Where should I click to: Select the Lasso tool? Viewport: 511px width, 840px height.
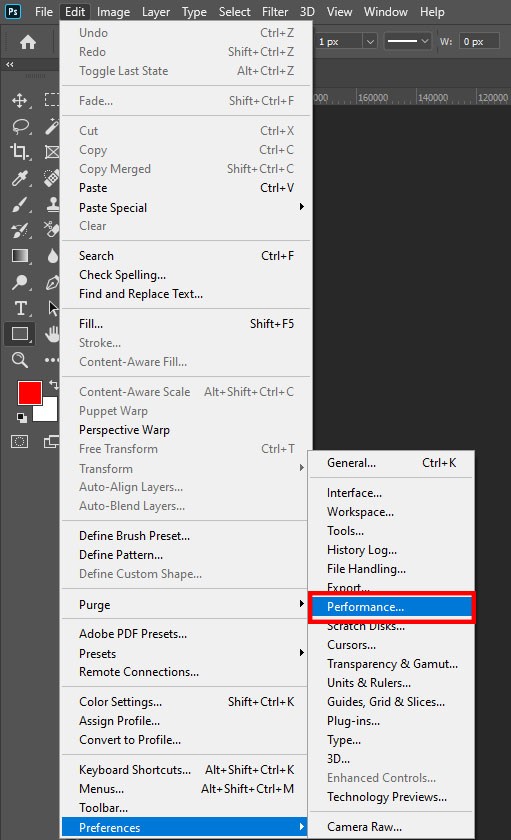[x=20, y=126]
